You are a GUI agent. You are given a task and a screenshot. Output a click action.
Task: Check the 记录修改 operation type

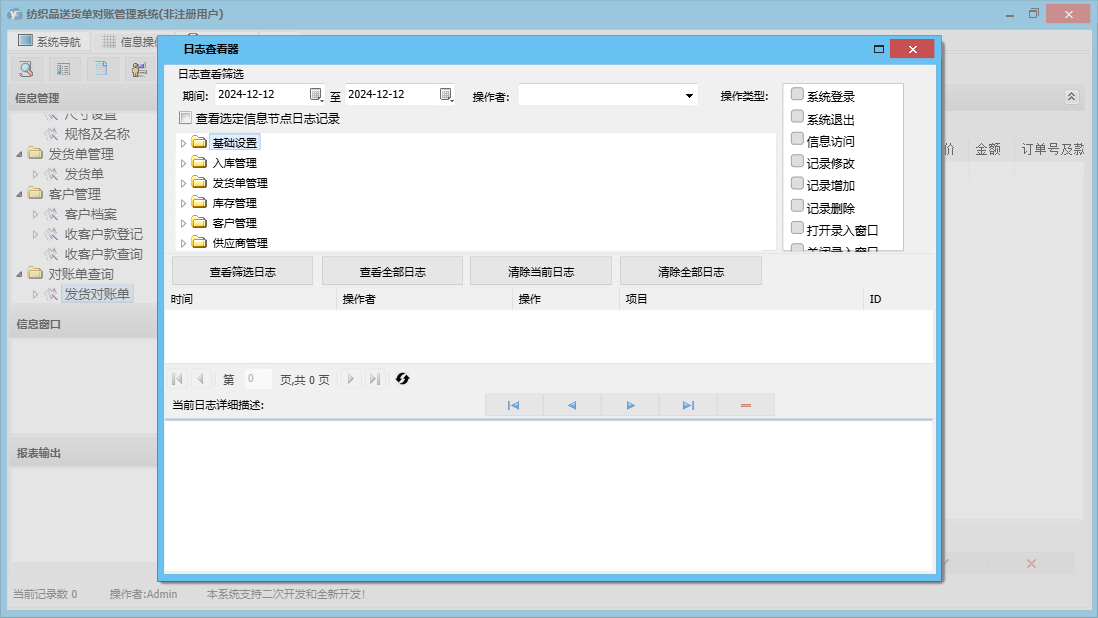(797, 162)
